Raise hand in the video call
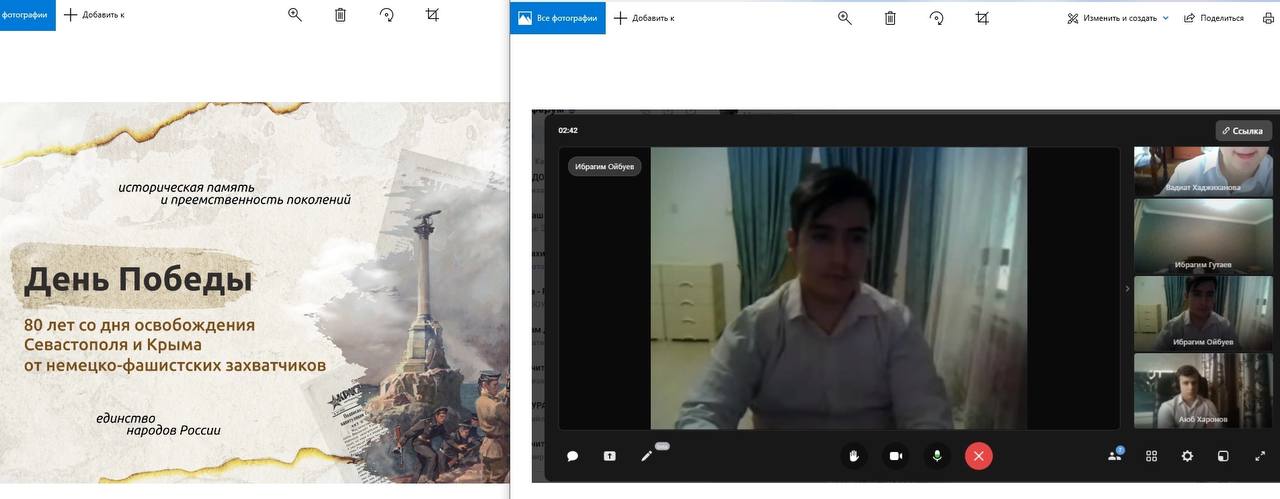 (x=854, y=456)
